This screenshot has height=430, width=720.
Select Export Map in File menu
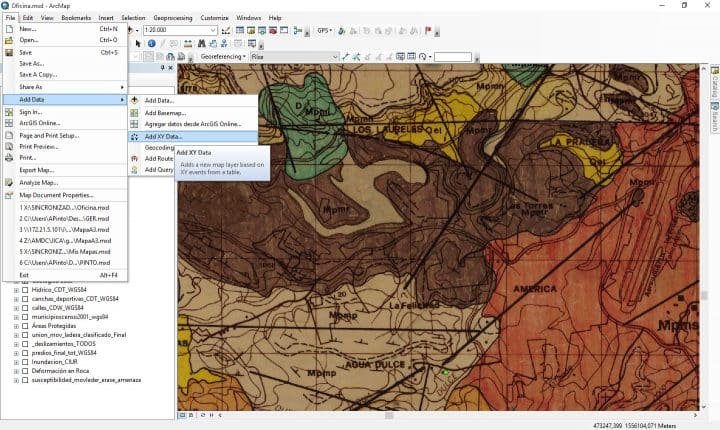click(x=65, y=170)
